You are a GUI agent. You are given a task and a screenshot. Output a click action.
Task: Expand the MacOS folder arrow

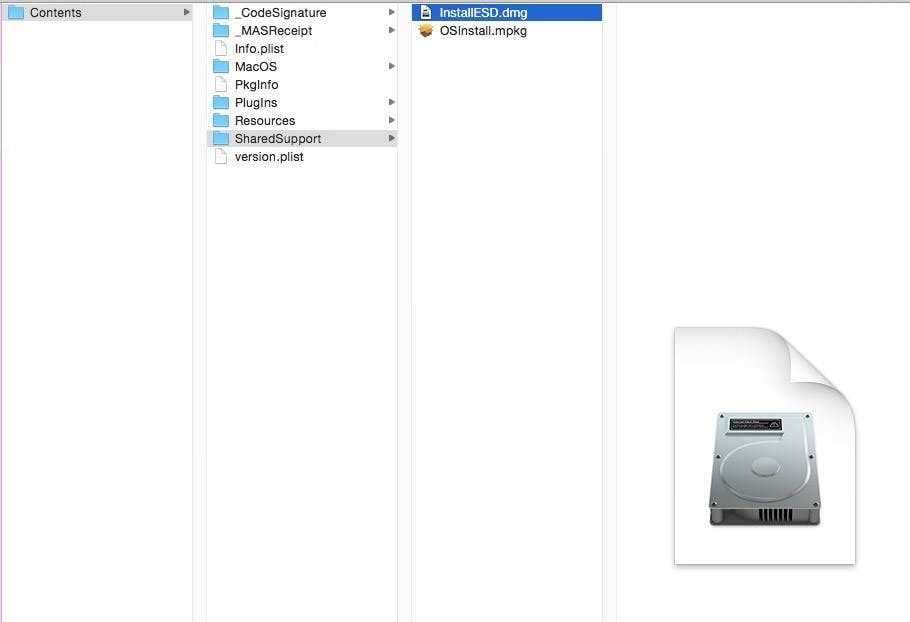[392, 66]
